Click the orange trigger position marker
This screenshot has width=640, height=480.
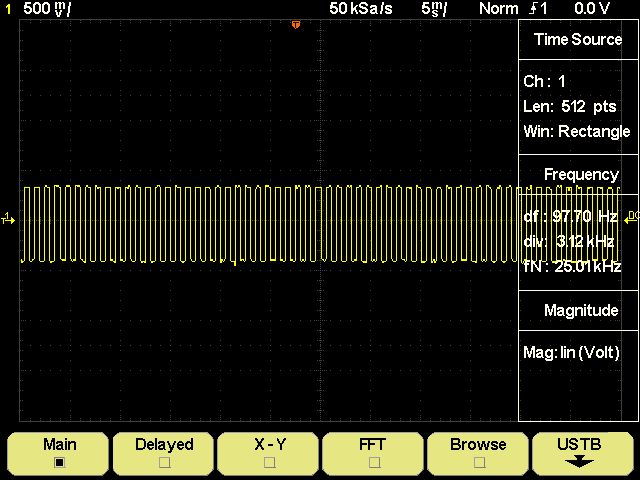(x=296, y=25)
